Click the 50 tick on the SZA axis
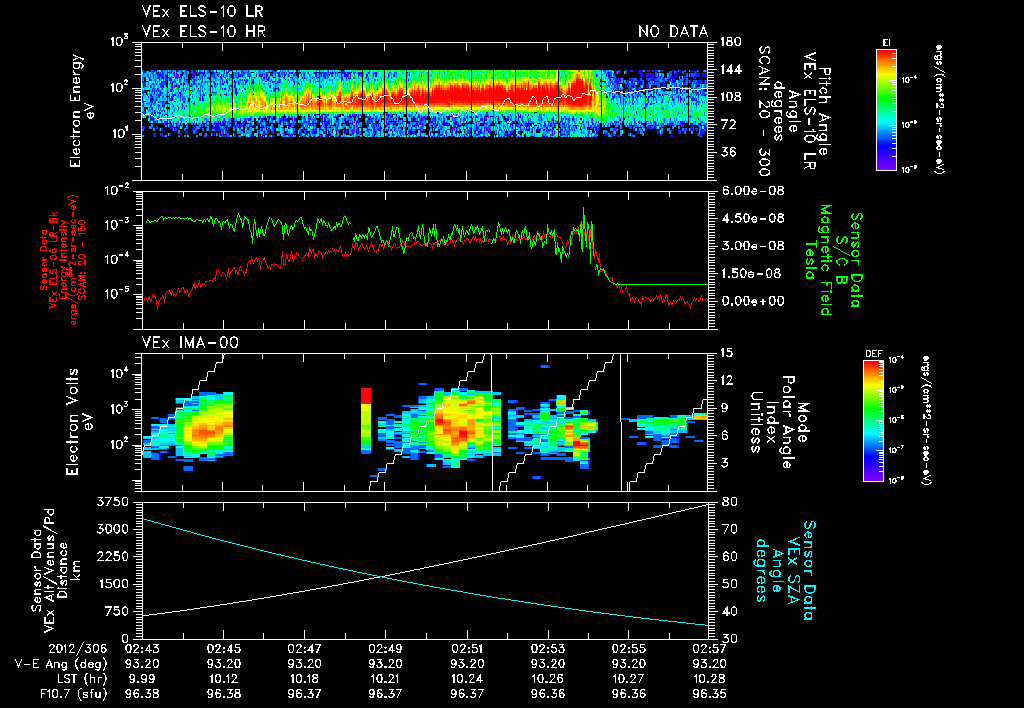The width and height of the screenshot is (1024, 708). point(729,584)
